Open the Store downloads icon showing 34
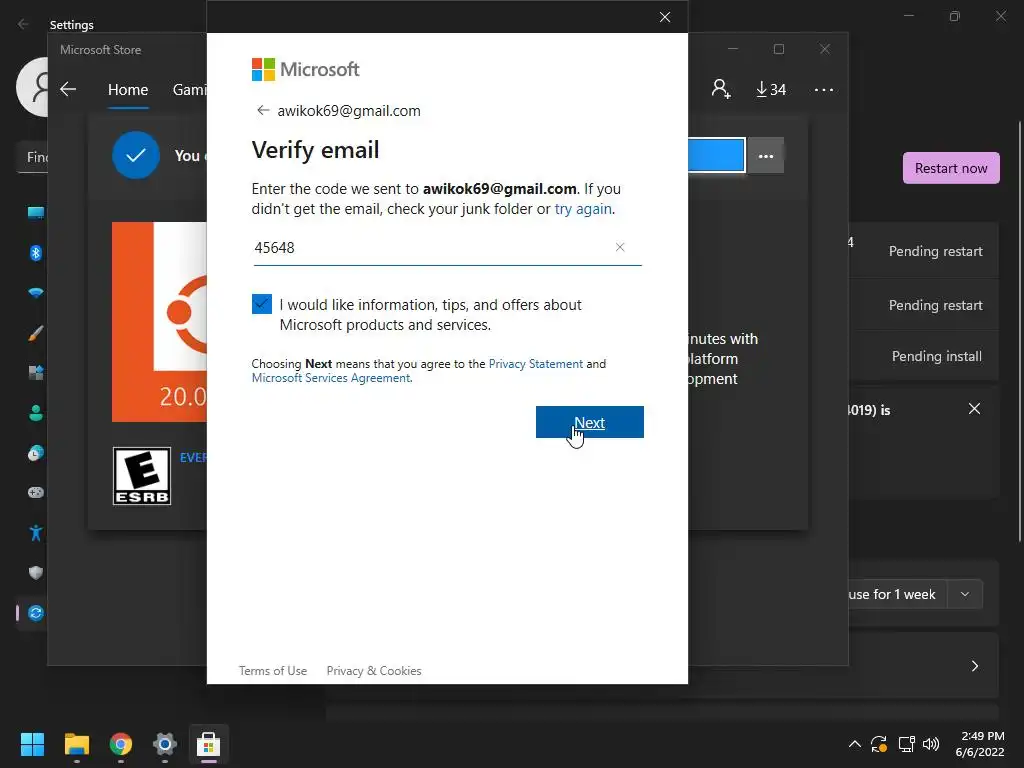The height and width of the screenshot is (768, 1024). point(771,89)
